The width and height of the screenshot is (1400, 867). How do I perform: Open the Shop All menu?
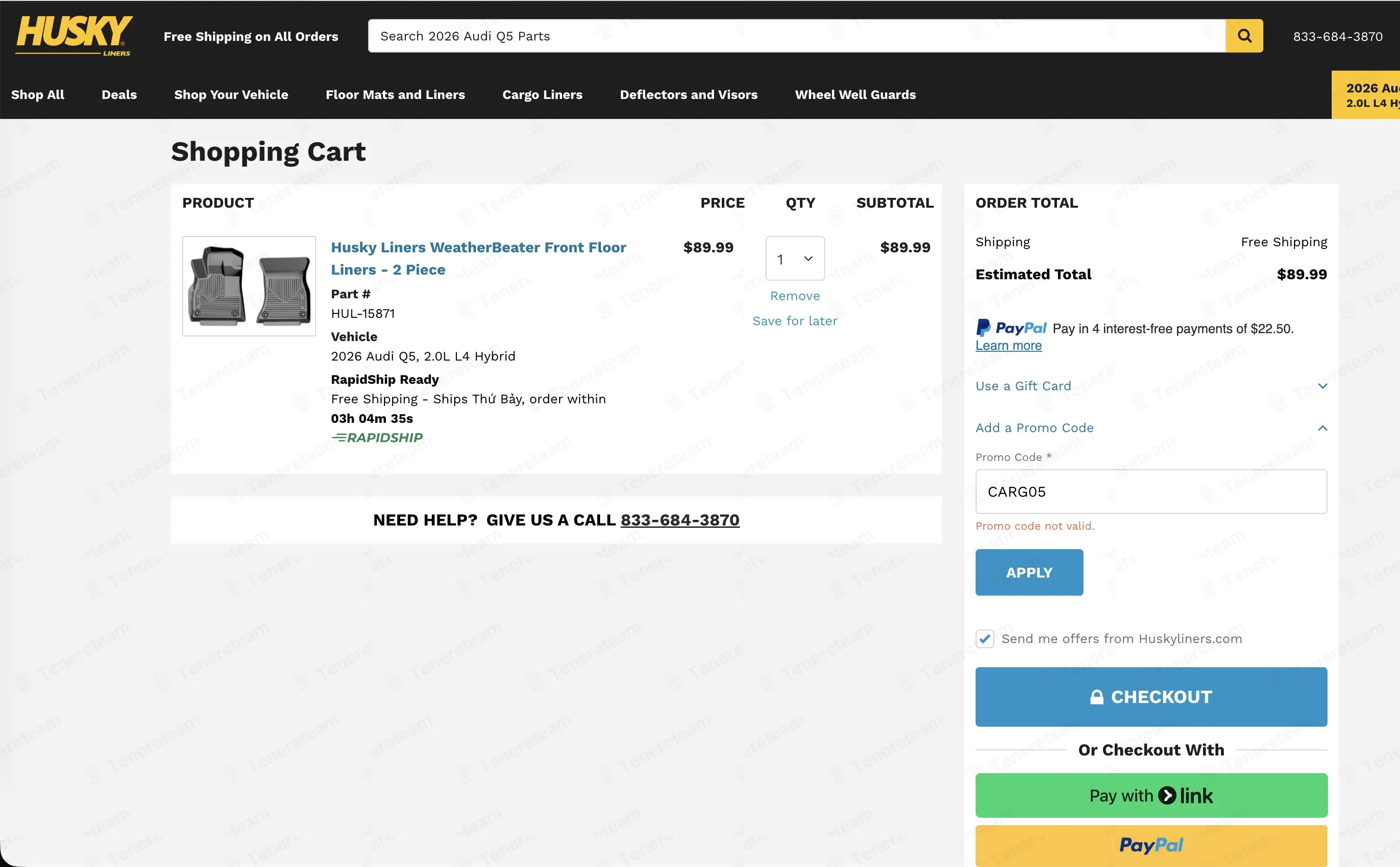point(38,95)
